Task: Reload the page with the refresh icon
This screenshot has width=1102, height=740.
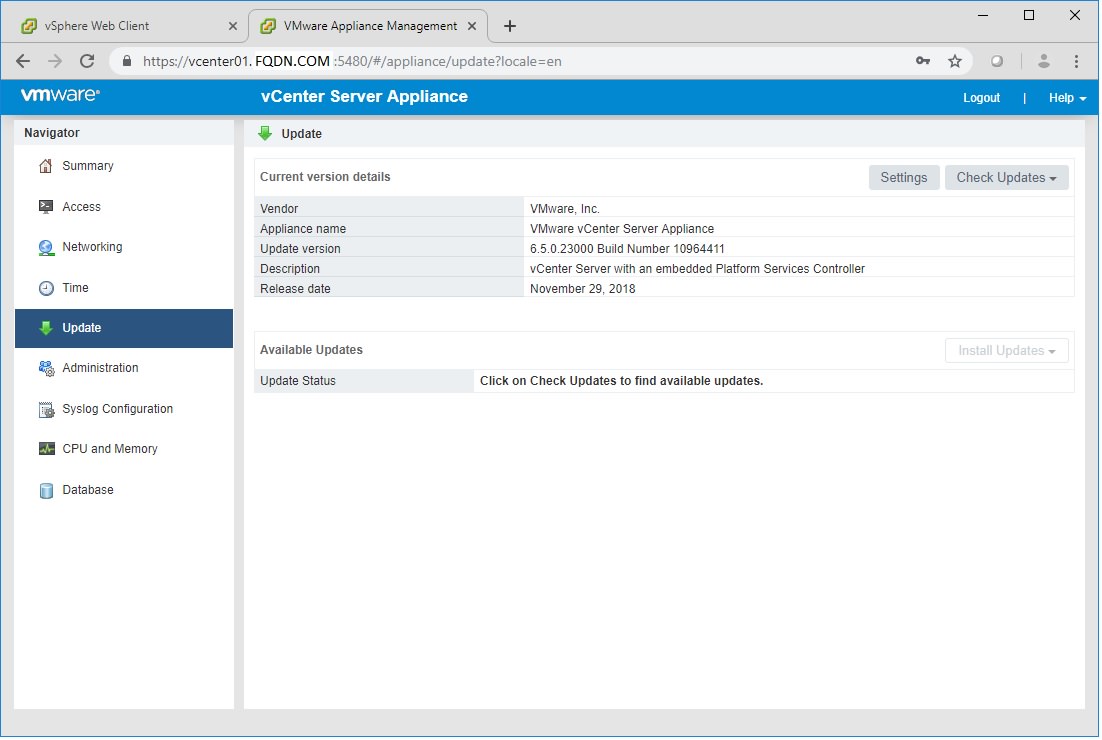Action: click(x=87, y=61)
